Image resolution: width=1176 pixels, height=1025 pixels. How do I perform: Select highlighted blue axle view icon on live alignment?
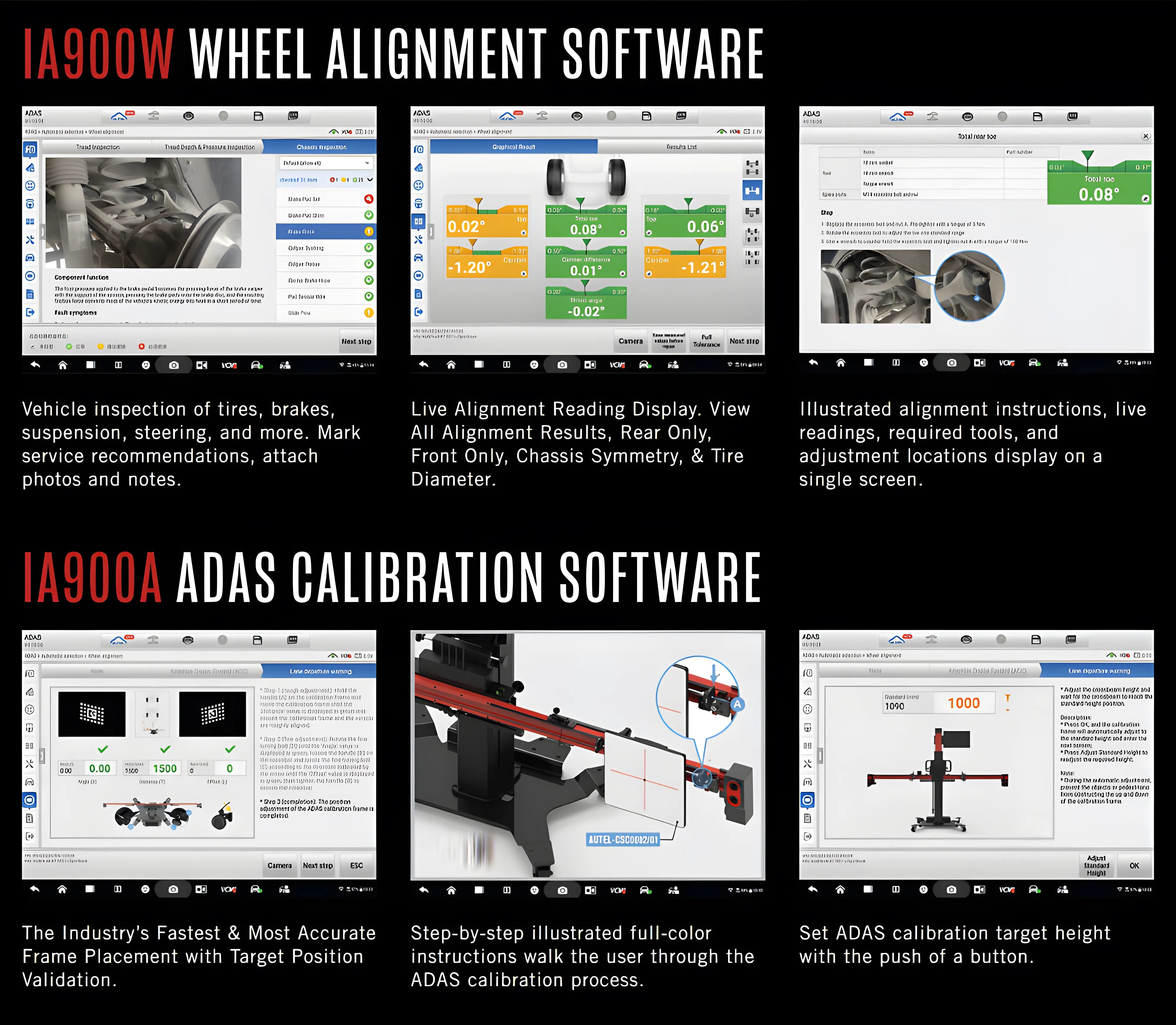pyautogui.click(x=753, y=190)
